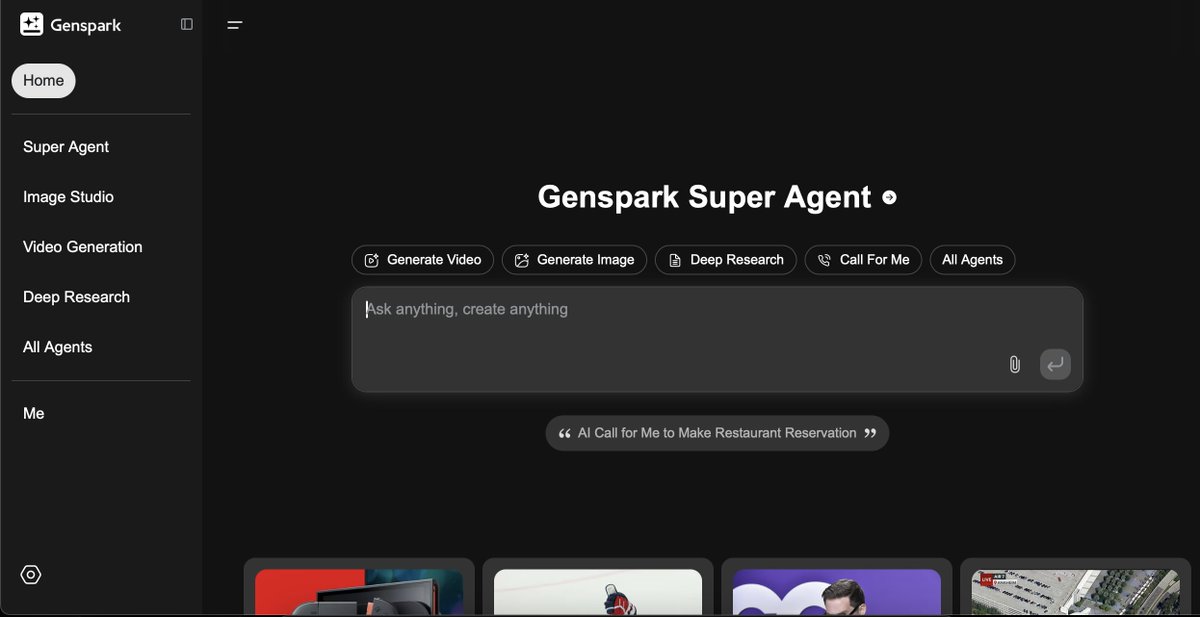Collapse the sidebar panel icon
Image resolution: width=1200 pixels, height=617 pixels.
tap(187, 24)
